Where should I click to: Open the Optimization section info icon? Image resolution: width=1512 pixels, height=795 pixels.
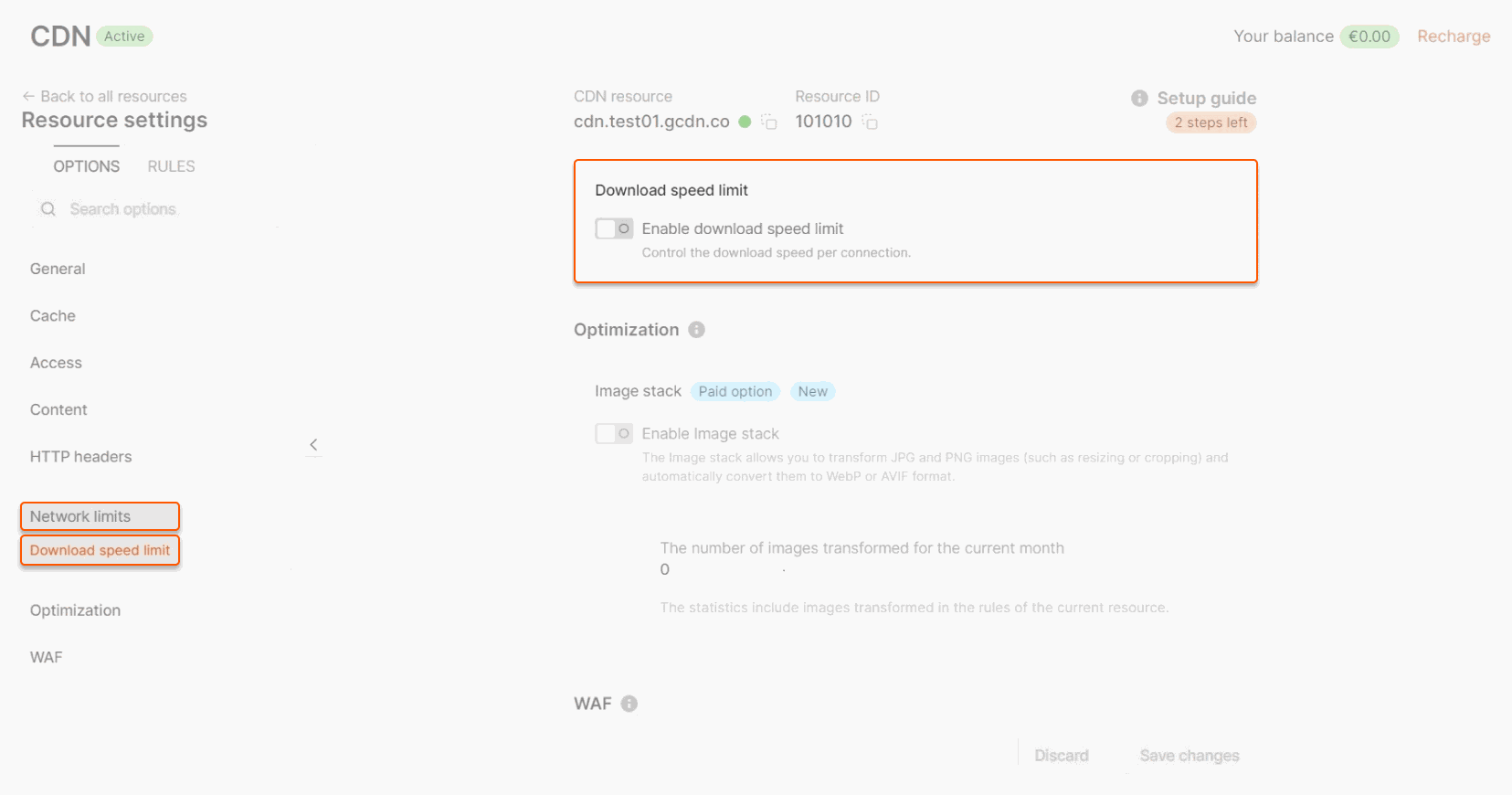click(x=696, y=330)
